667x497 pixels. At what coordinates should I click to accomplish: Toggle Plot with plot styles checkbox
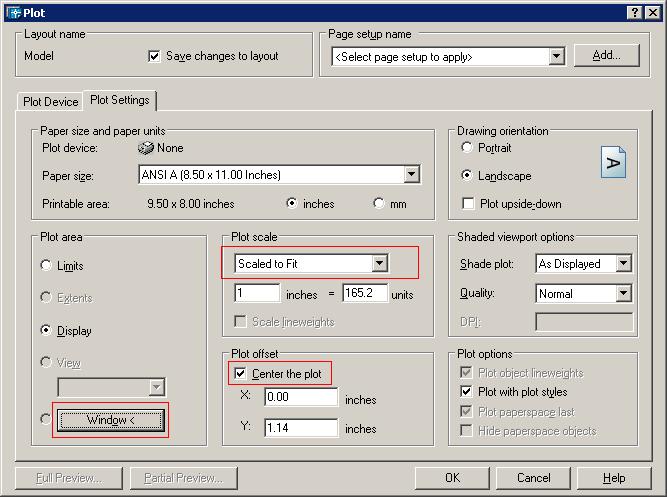pos(466,391)
